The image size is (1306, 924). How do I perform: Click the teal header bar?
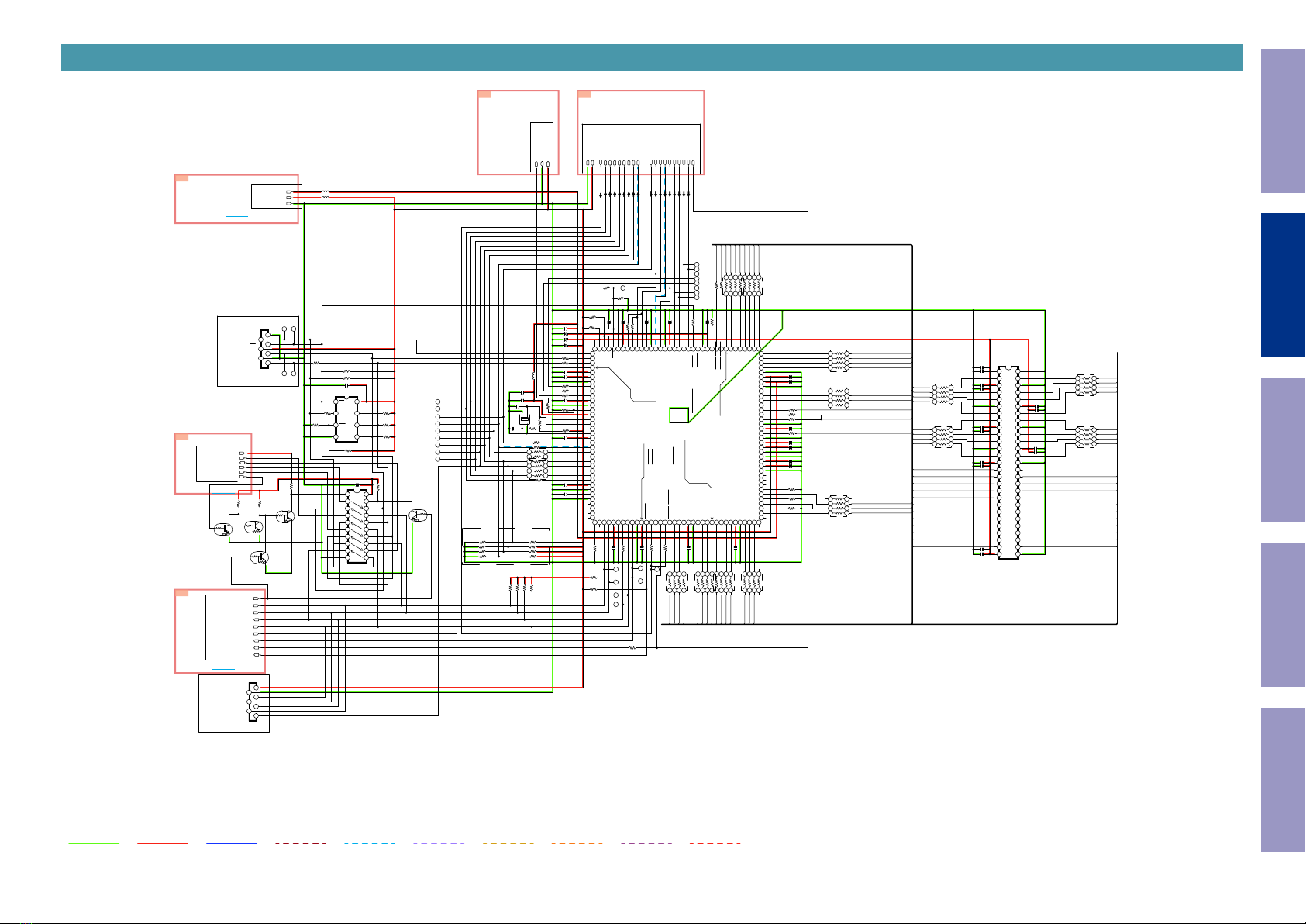tap(652, 57)
